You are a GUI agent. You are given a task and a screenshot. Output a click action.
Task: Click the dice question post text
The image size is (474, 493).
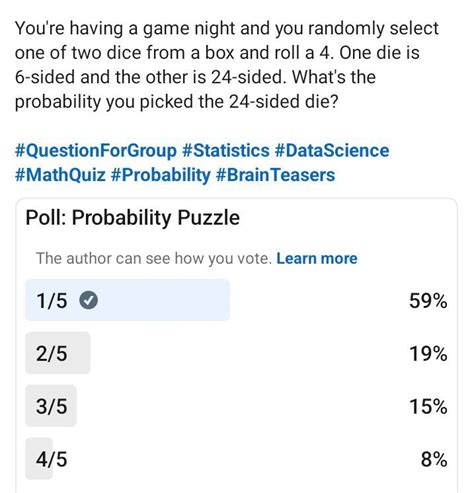(227, 65)
